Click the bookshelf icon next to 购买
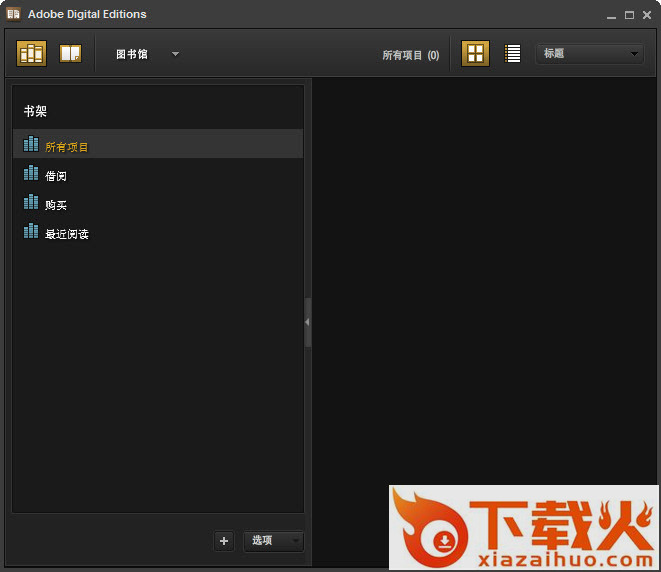The image size is (661, 572). click(x=31, y=202)
